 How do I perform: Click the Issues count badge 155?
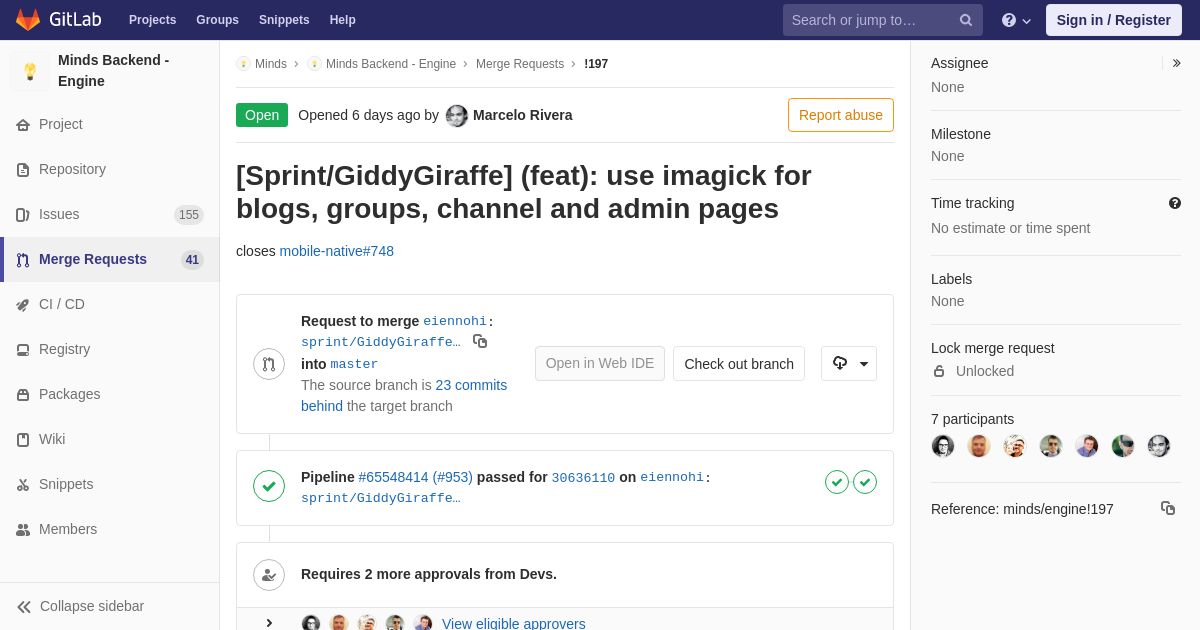(x=189, y=215)
